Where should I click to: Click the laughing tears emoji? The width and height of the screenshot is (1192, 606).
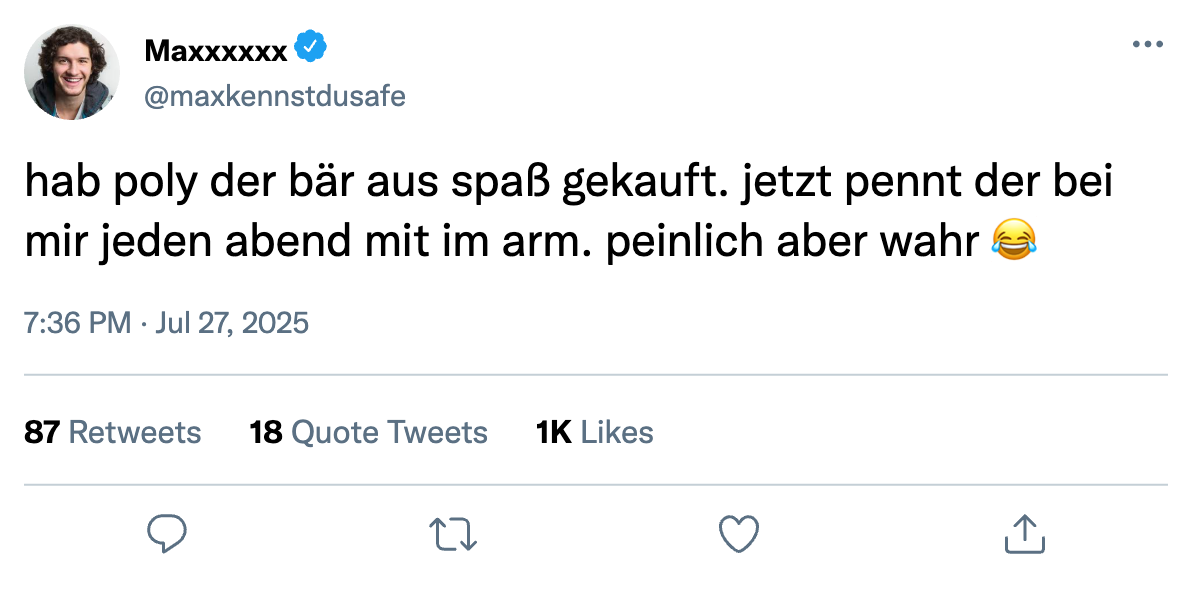(1015, 240)
